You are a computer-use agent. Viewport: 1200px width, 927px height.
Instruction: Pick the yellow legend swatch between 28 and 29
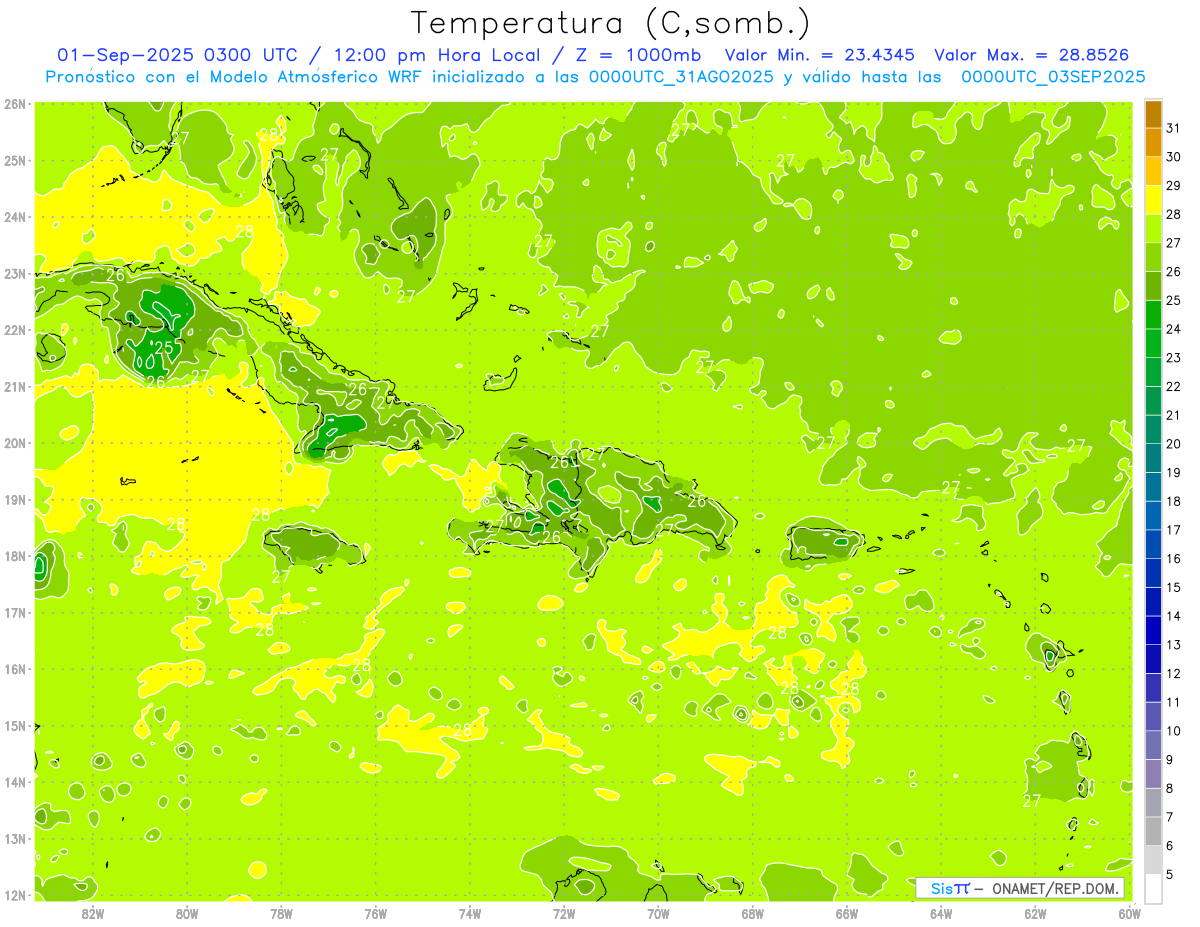[x=1153, y=199]
